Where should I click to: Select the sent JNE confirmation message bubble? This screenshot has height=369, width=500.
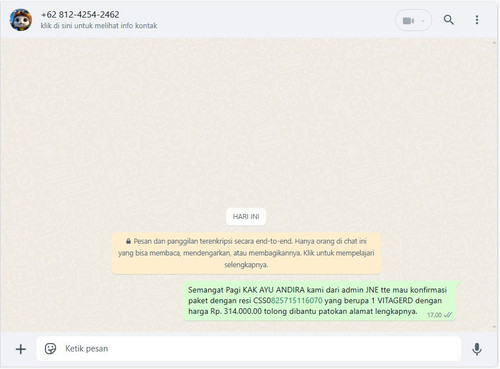click(x=320, y=301)
